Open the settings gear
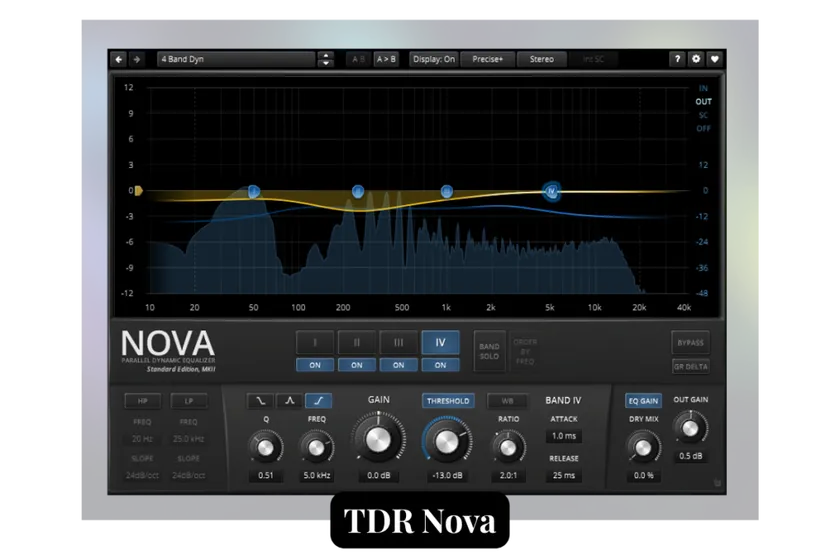Viewport: 840px width, 560px height. [x=696, y=59]
